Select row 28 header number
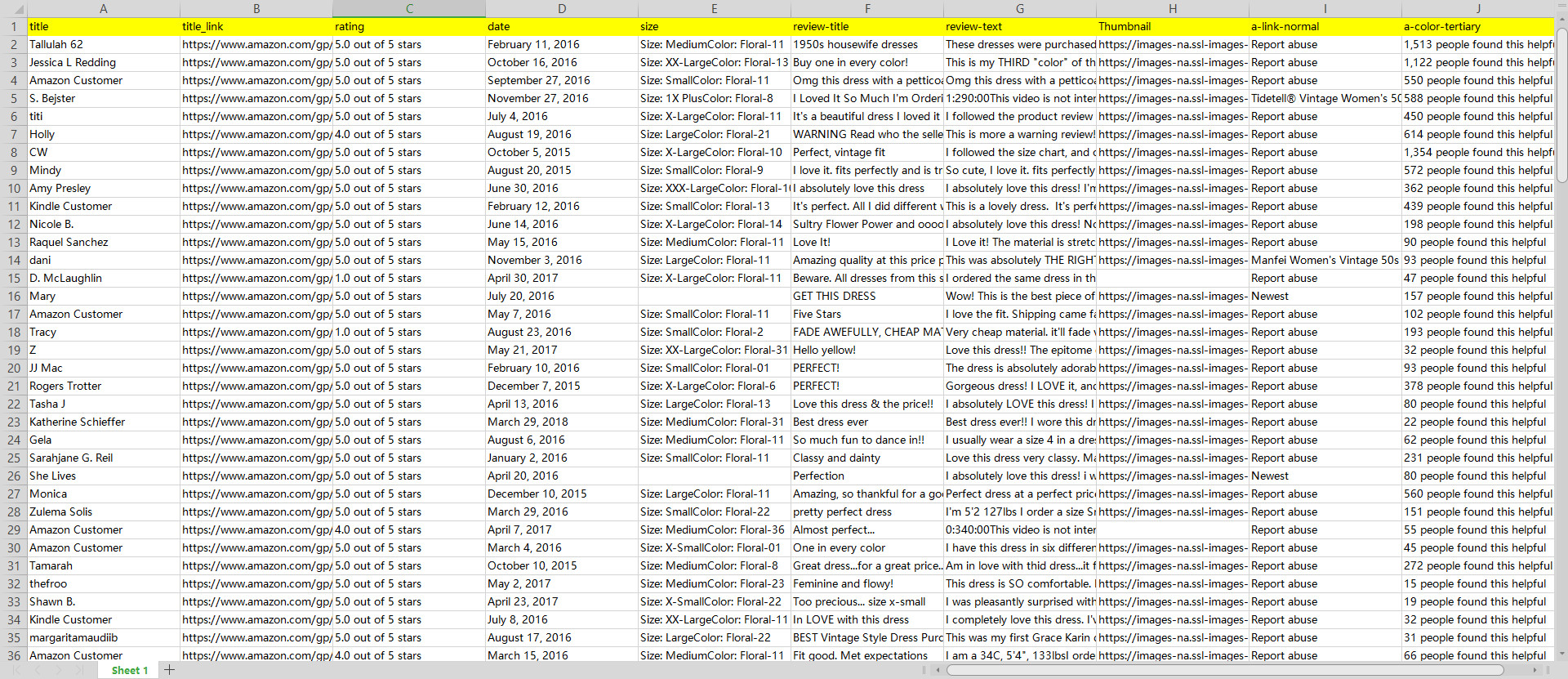Viewport: 1568px width, 679px height. (x=14, y=511)
